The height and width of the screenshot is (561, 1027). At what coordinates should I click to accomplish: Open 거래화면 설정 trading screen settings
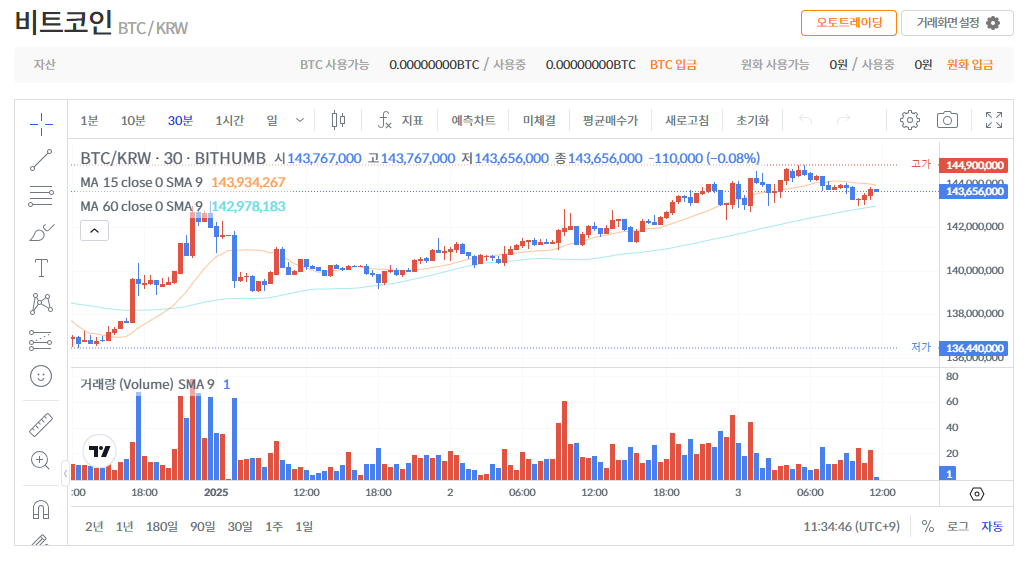pos(957,23)
